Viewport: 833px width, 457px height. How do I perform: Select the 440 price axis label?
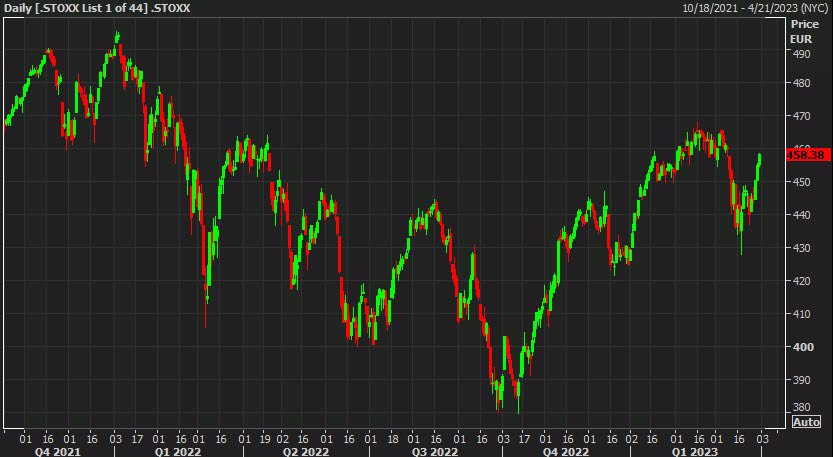pyautogui.click(x=801, y=215)
